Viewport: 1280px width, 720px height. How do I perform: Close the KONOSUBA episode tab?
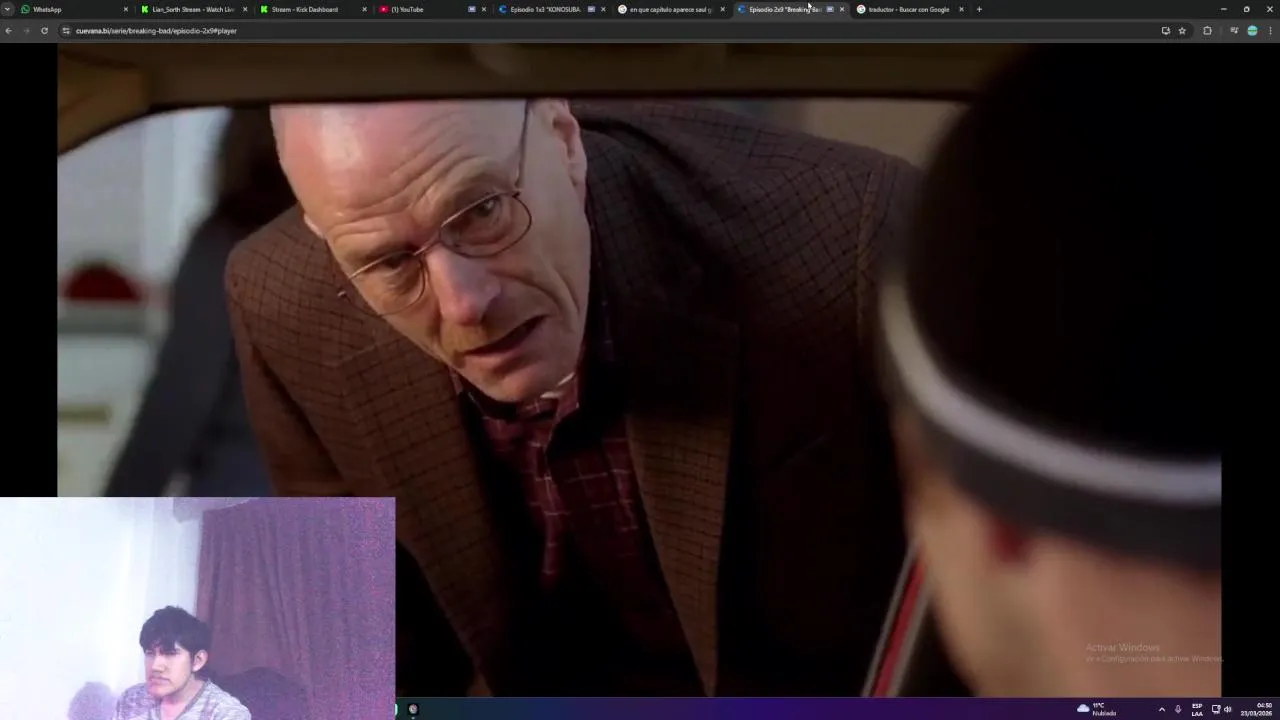(603, 9)
